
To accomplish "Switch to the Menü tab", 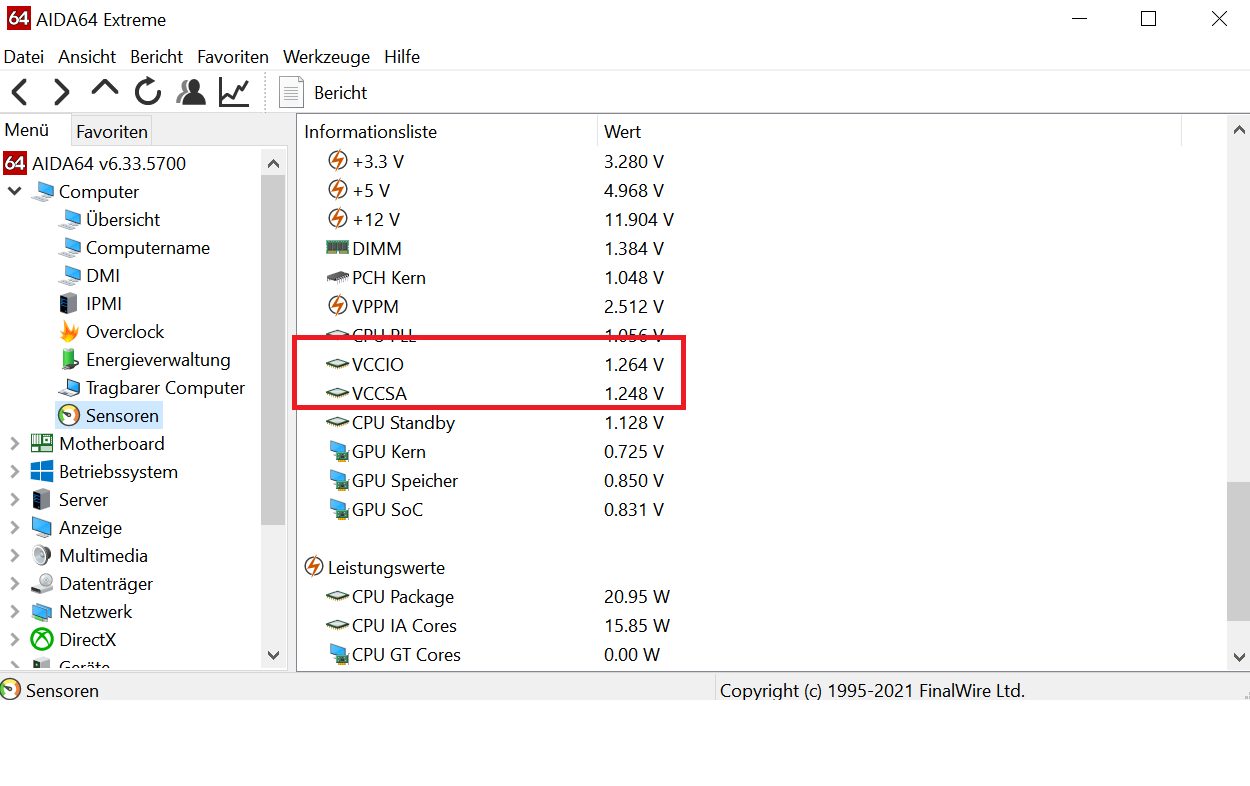I will coord(27,130).
